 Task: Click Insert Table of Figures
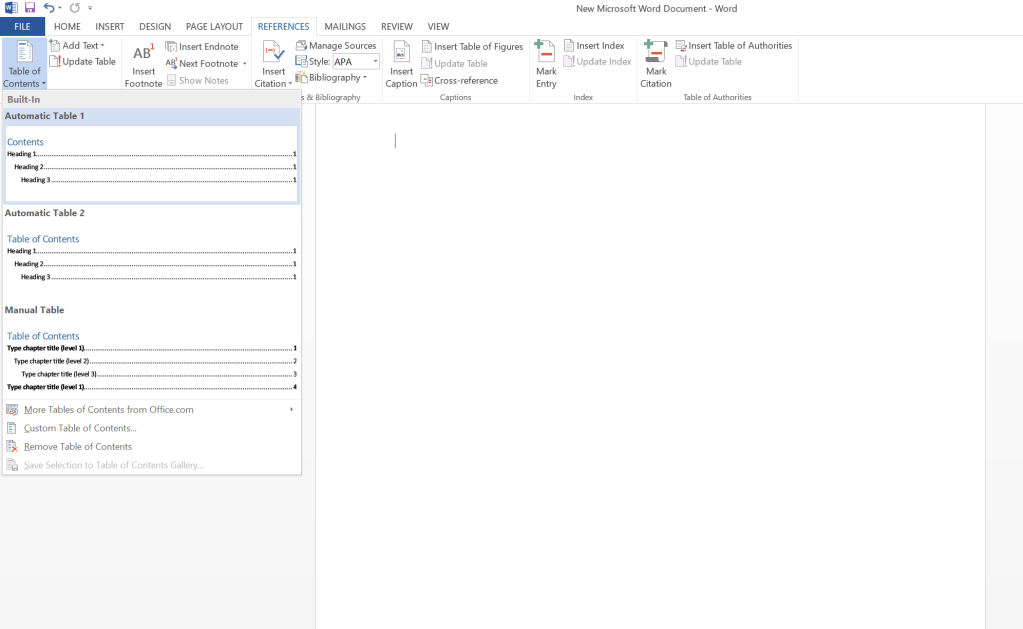[x=472, y=46]
